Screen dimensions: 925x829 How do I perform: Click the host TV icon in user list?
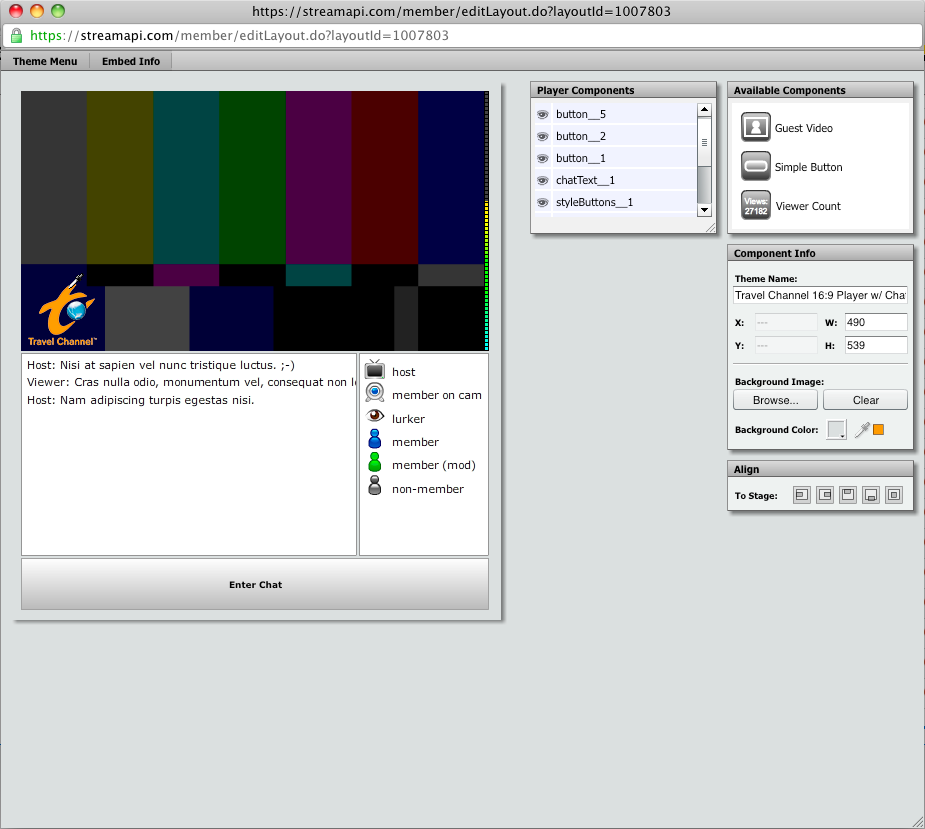click(375, 369)
